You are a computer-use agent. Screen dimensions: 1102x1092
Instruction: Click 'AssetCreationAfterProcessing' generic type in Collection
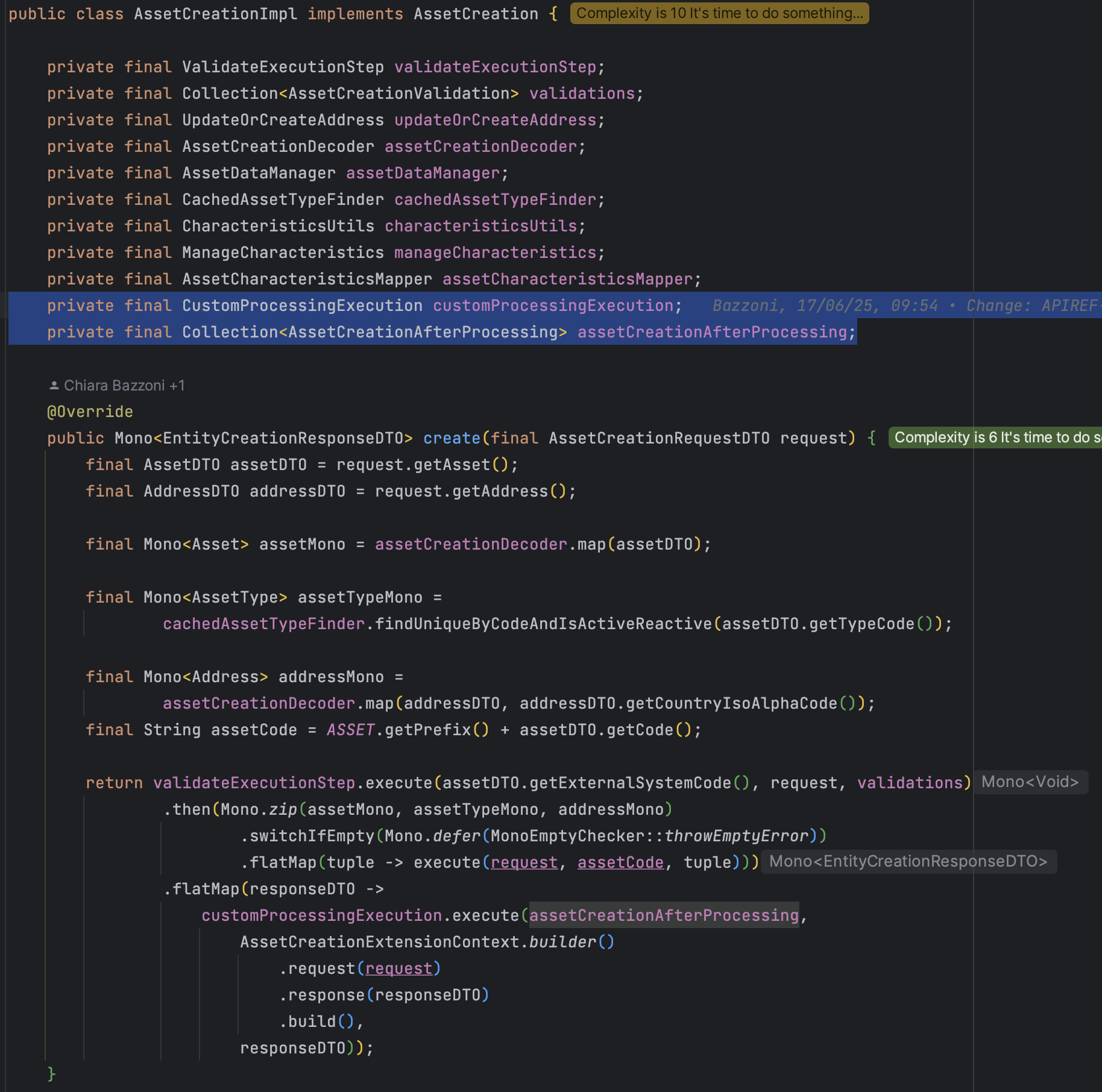423,332
